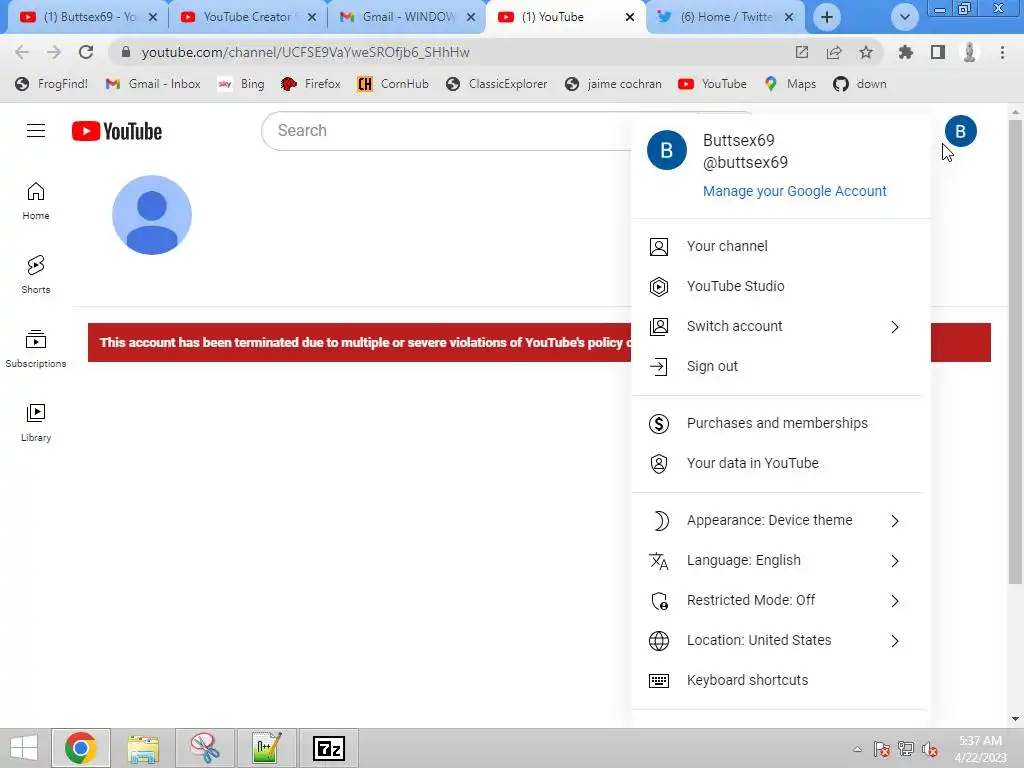This screenshot has width=1024, height=768.
Task: Click Manage your Google Account link
Action: pos(795,191)
